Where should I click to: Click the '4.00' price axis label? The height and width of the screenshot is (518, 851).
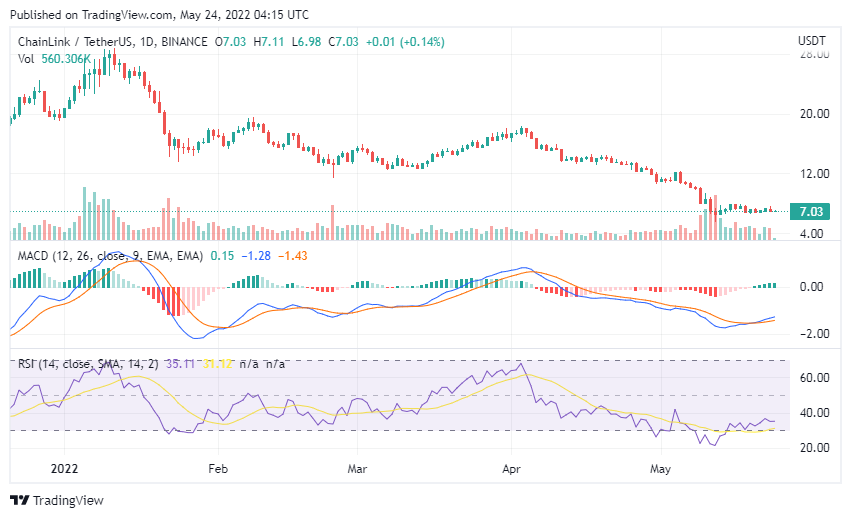811,233
